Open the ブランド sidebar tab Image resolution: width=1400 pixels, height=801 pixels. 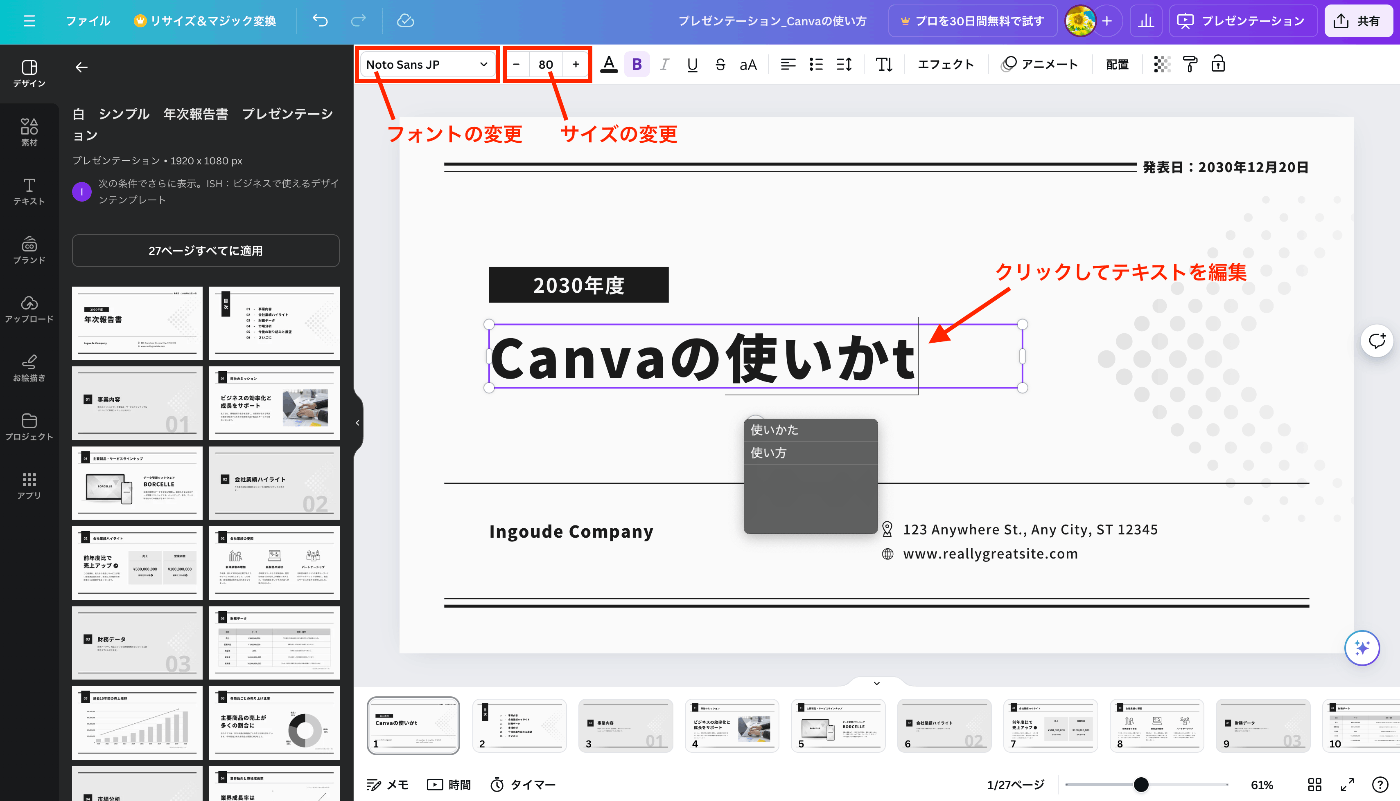click(x=29, y=250)
